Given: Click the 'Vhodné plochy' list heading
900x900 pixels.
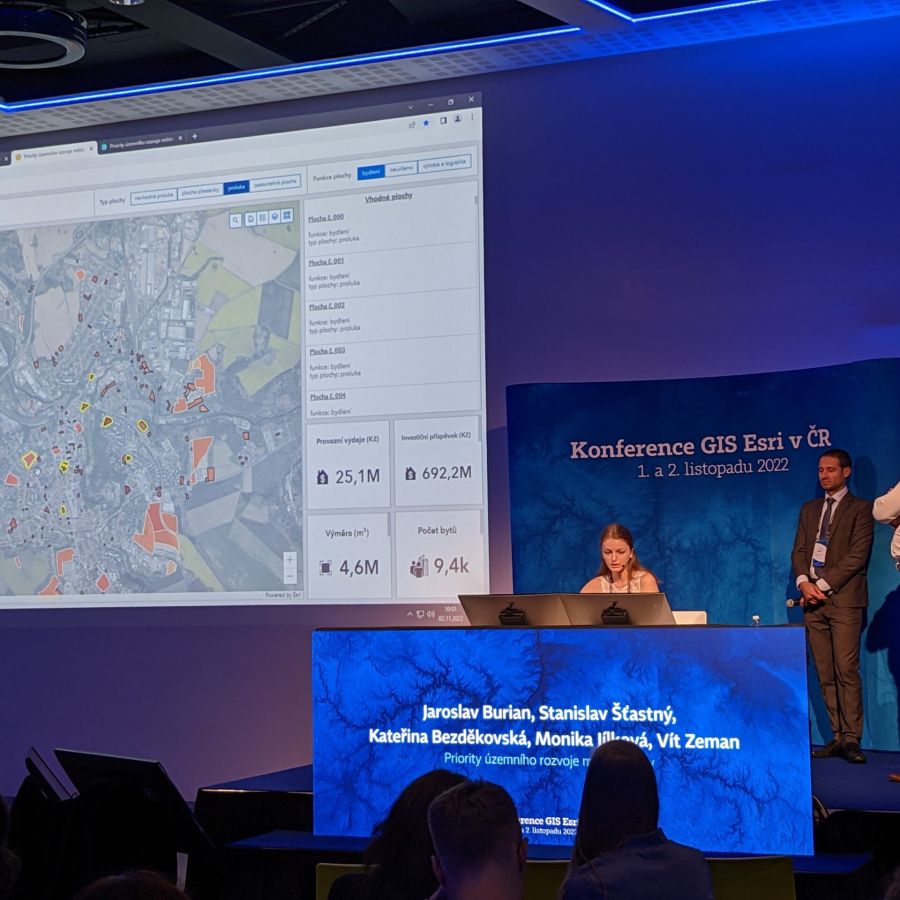Looking at the screenshot, I should [x=389, y=197].
